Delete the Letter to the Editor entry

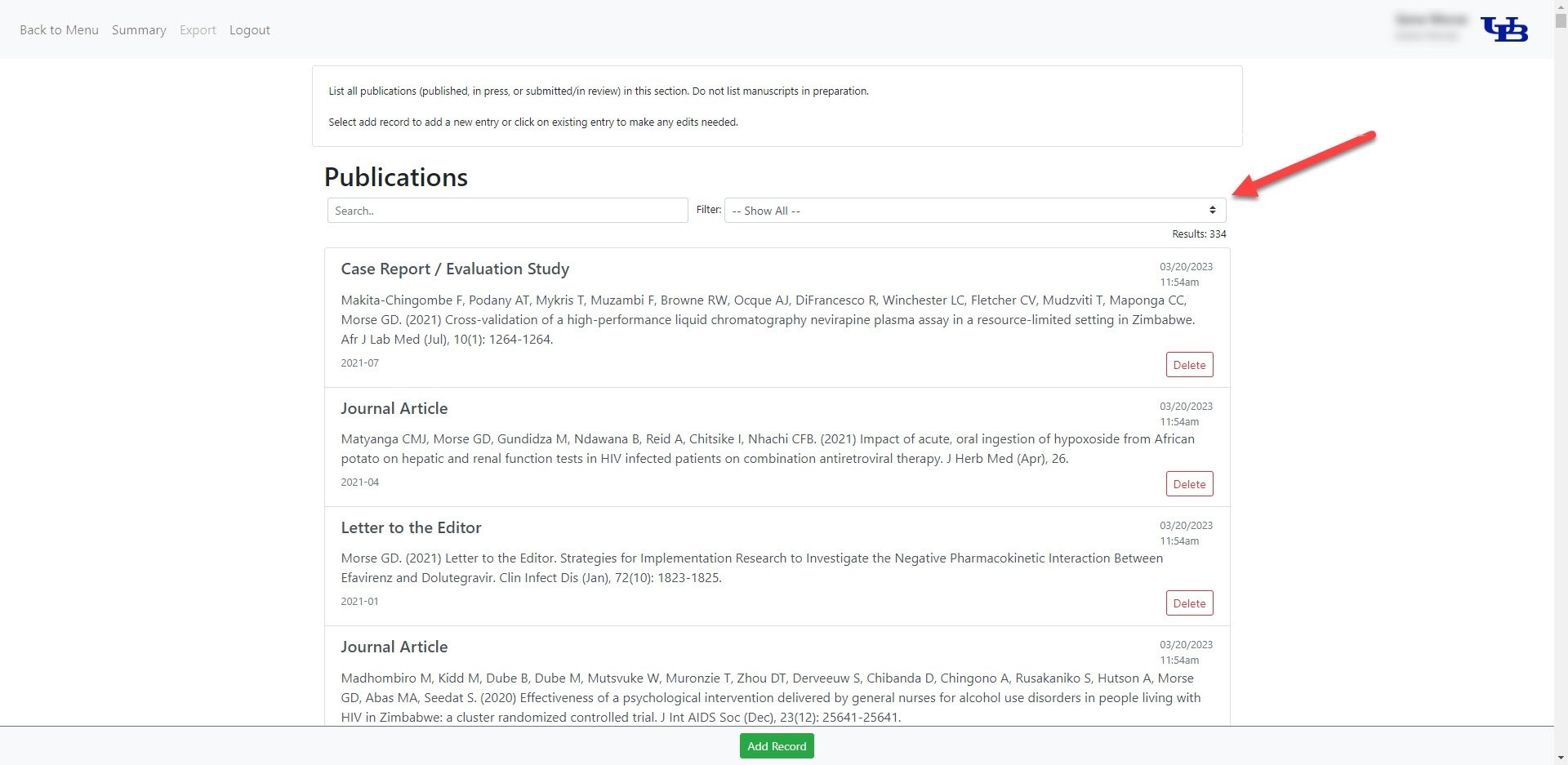[x=1189, y=603]
